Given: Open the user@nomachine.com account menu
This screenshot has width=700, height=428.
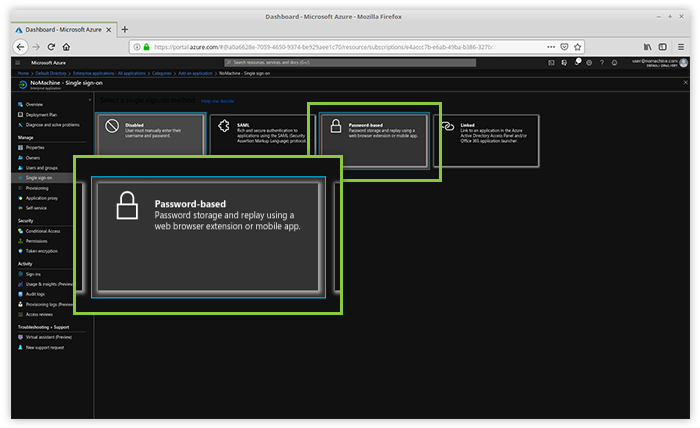Looking at the screenshot, I should [x=660, y=62].
